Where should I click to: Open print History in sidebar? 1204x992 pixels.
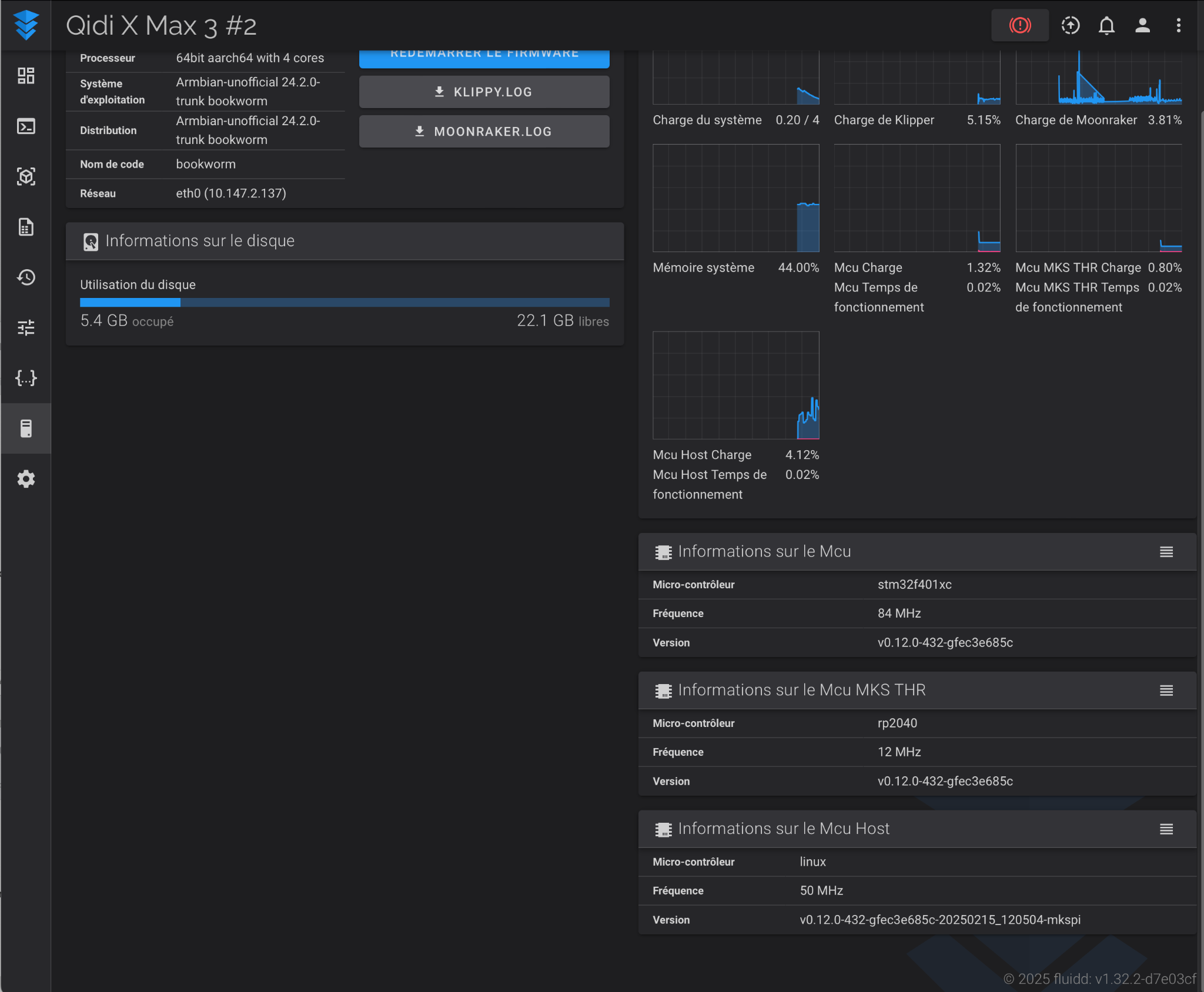[x=26, y=277]
